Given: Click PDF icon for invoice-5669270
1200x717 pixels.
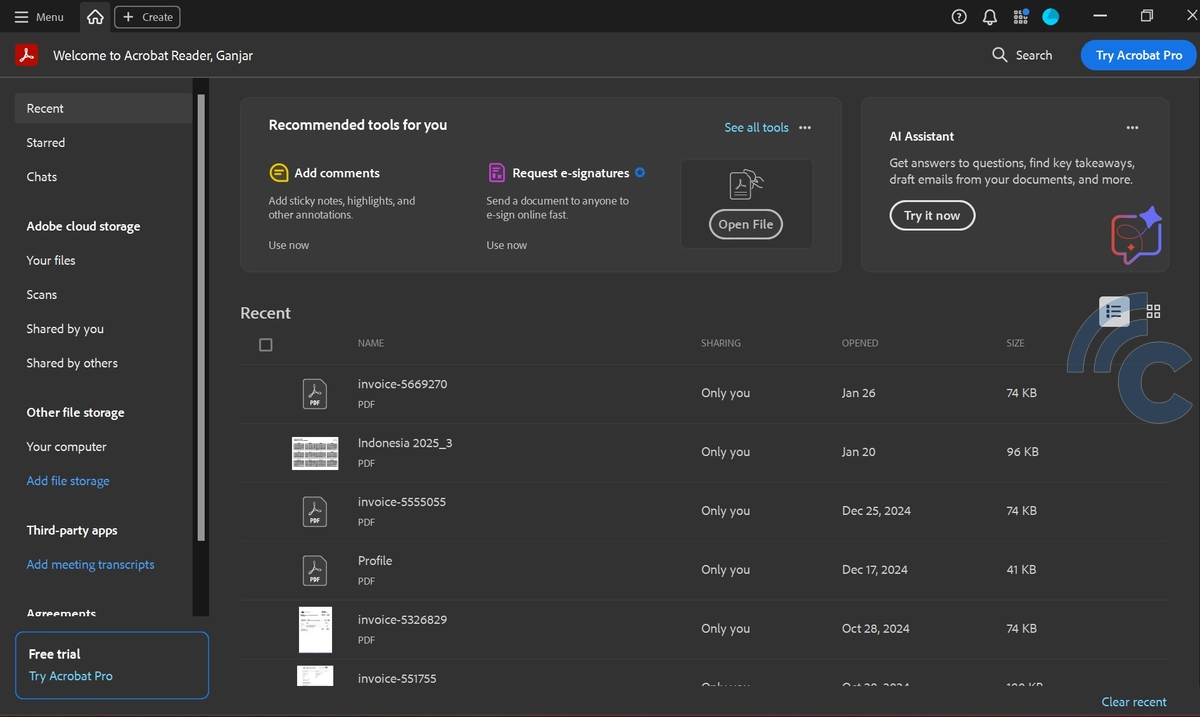Looking at the screenshot, I should 315,393.
